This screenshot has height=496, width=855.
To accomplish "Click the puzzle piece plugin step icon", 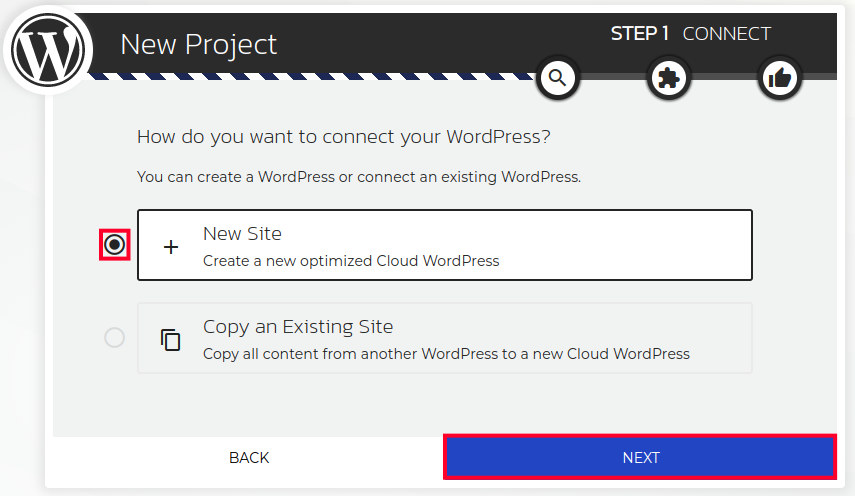I will (669, 78).
